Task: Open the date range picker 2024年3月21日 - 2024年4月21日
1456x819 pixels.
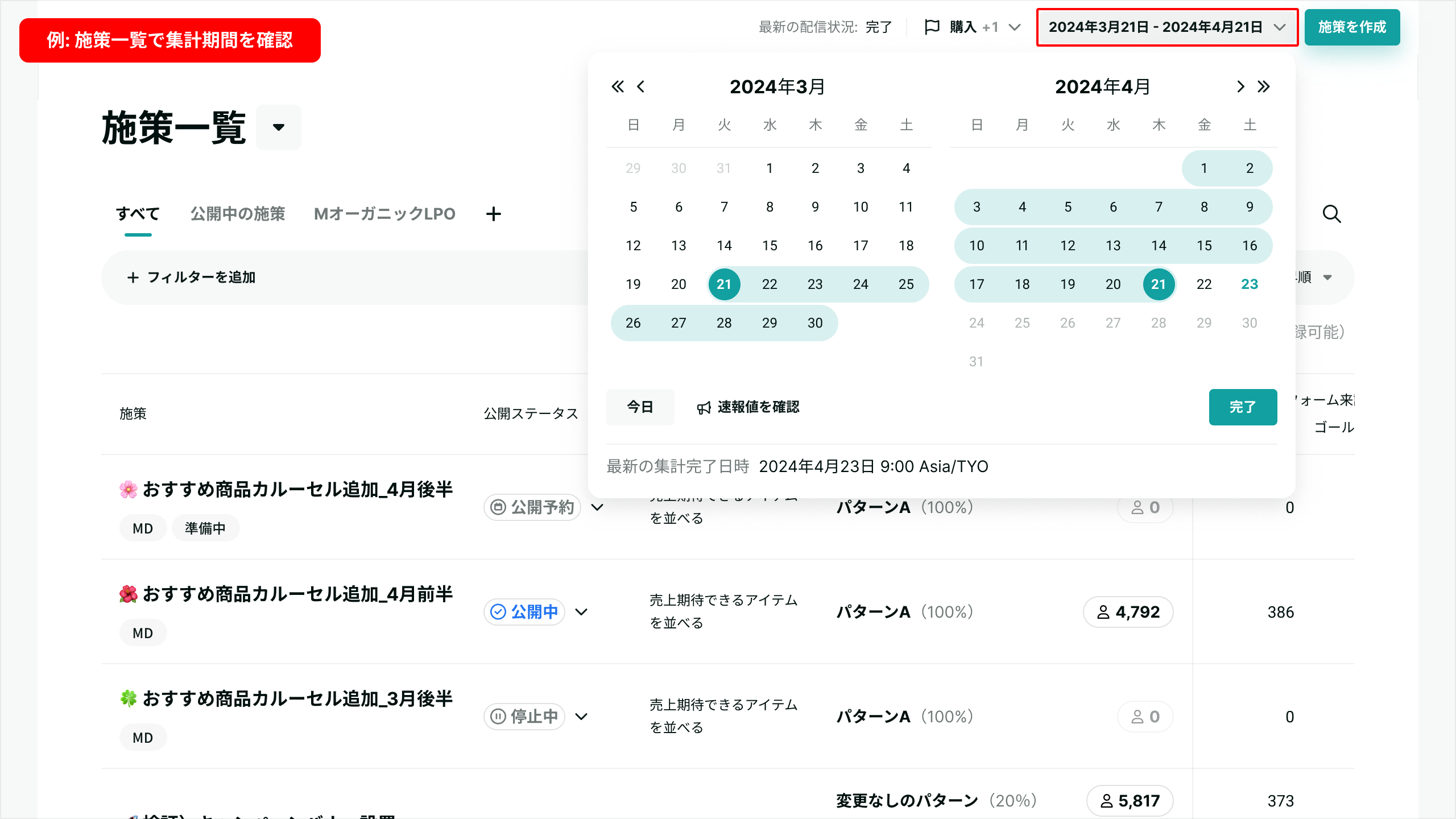Action: [1167, 27]
